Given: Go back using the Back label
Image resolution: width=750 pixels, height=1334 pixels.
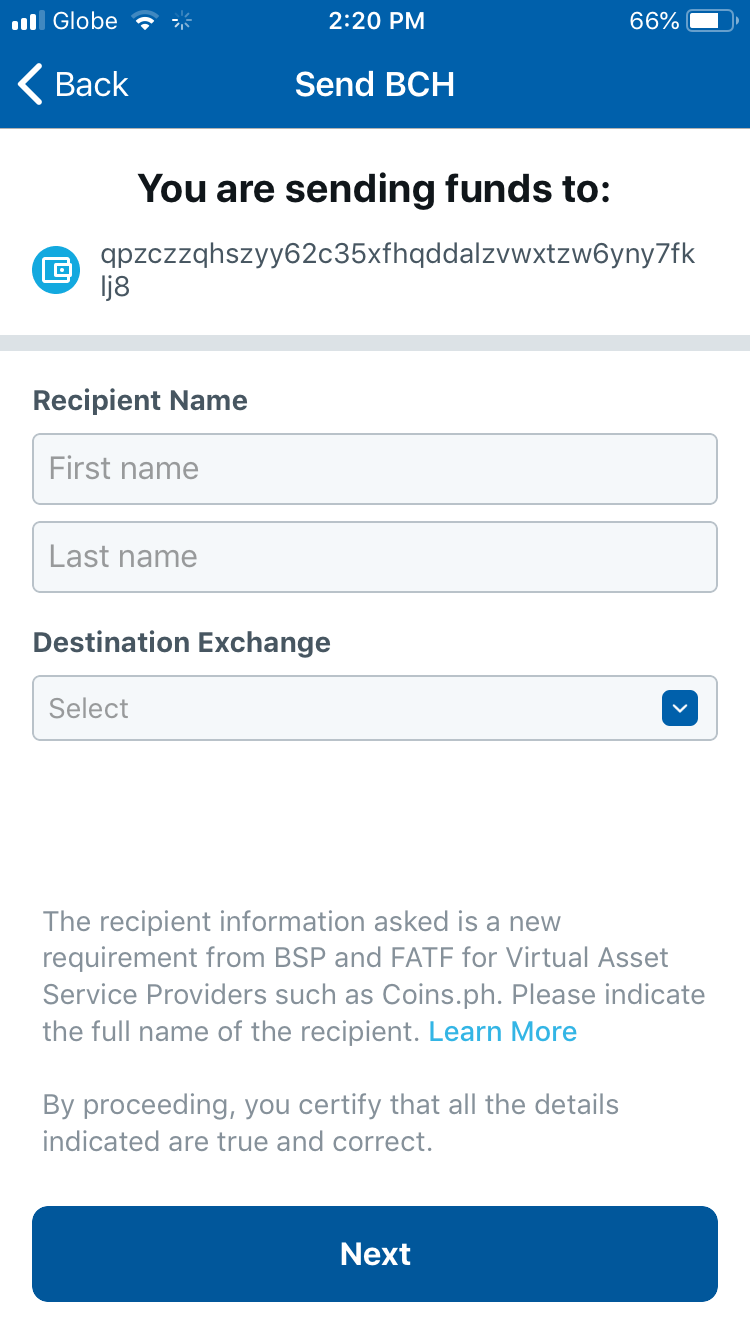Looking at the screenshot, I should [x=92, y=85].
